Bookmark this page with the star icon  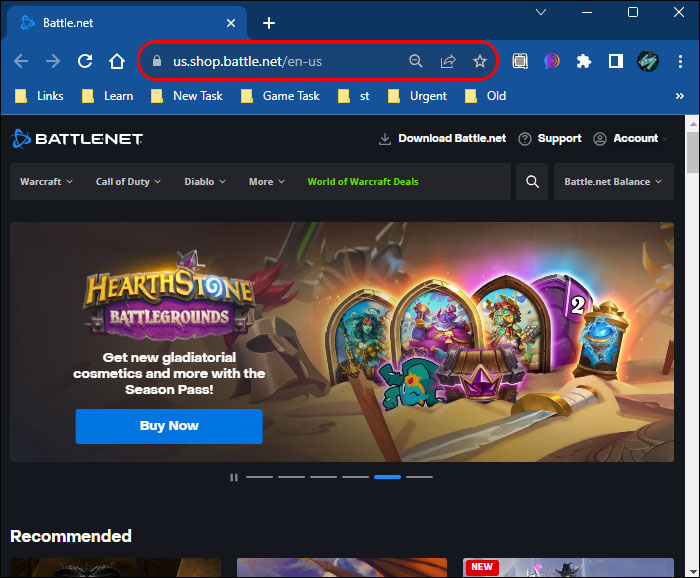click(x=480, y=61)
